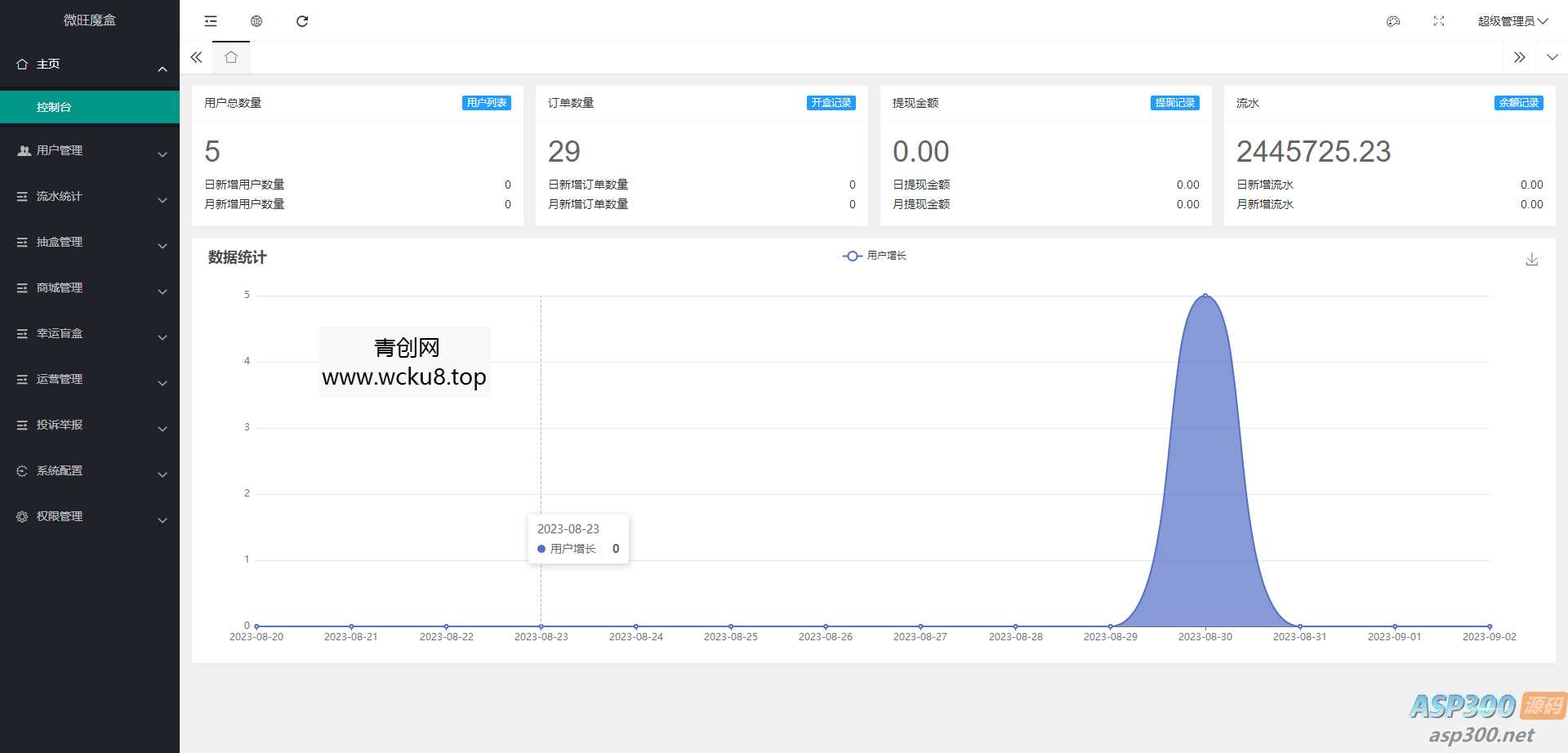
Task: Open 余额记录 badge on 流水 card
Action: [x=1518, y=103]
